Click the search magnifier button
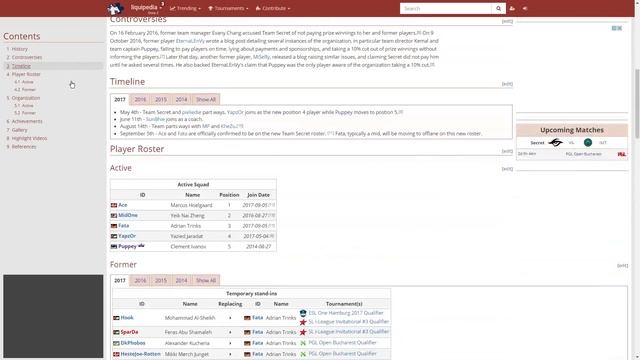640x360 pixels. click(498, 8)
